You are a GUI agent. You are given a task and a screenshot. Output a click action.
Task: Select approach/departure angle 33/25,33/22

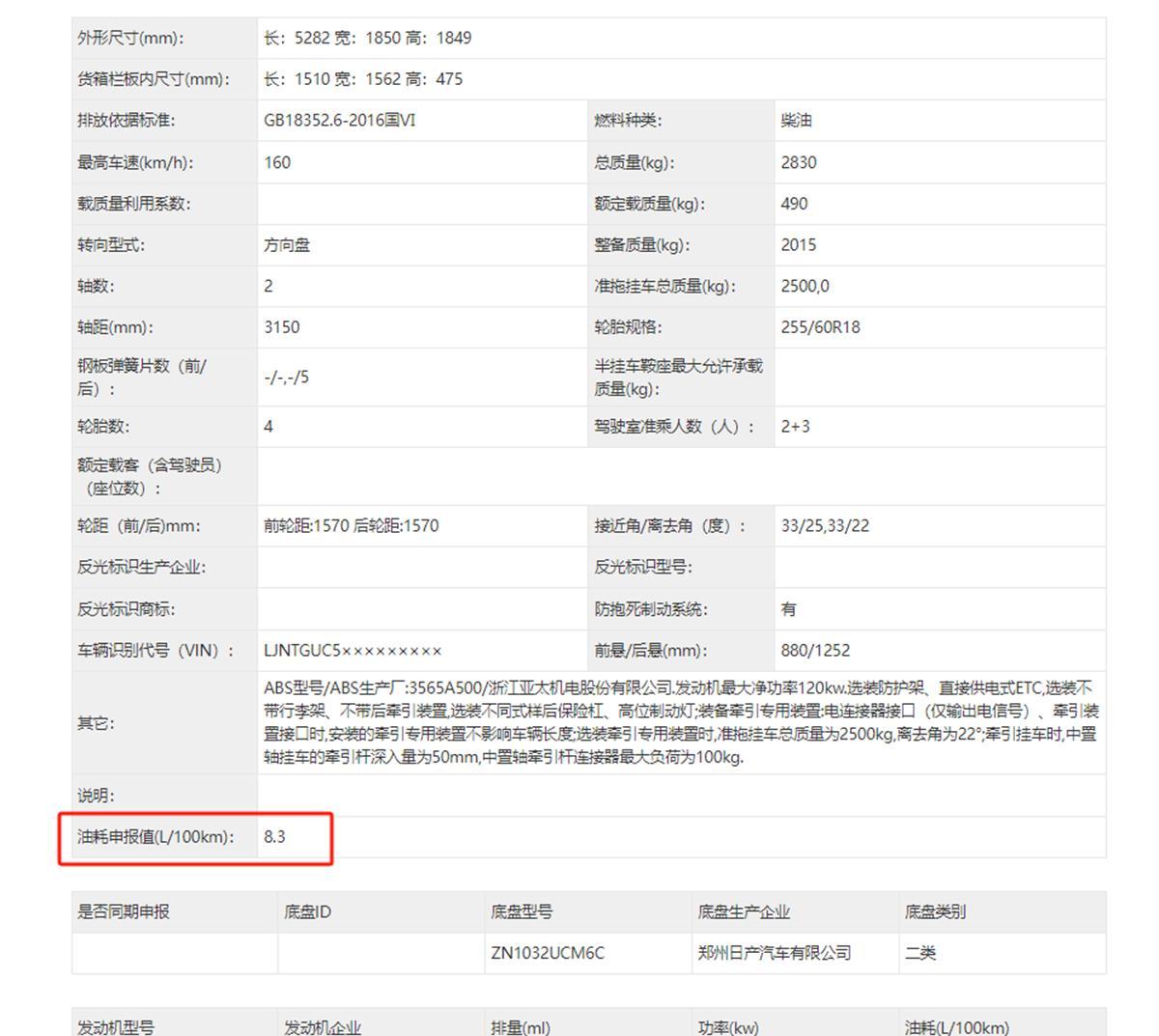[x=825, y=526]
